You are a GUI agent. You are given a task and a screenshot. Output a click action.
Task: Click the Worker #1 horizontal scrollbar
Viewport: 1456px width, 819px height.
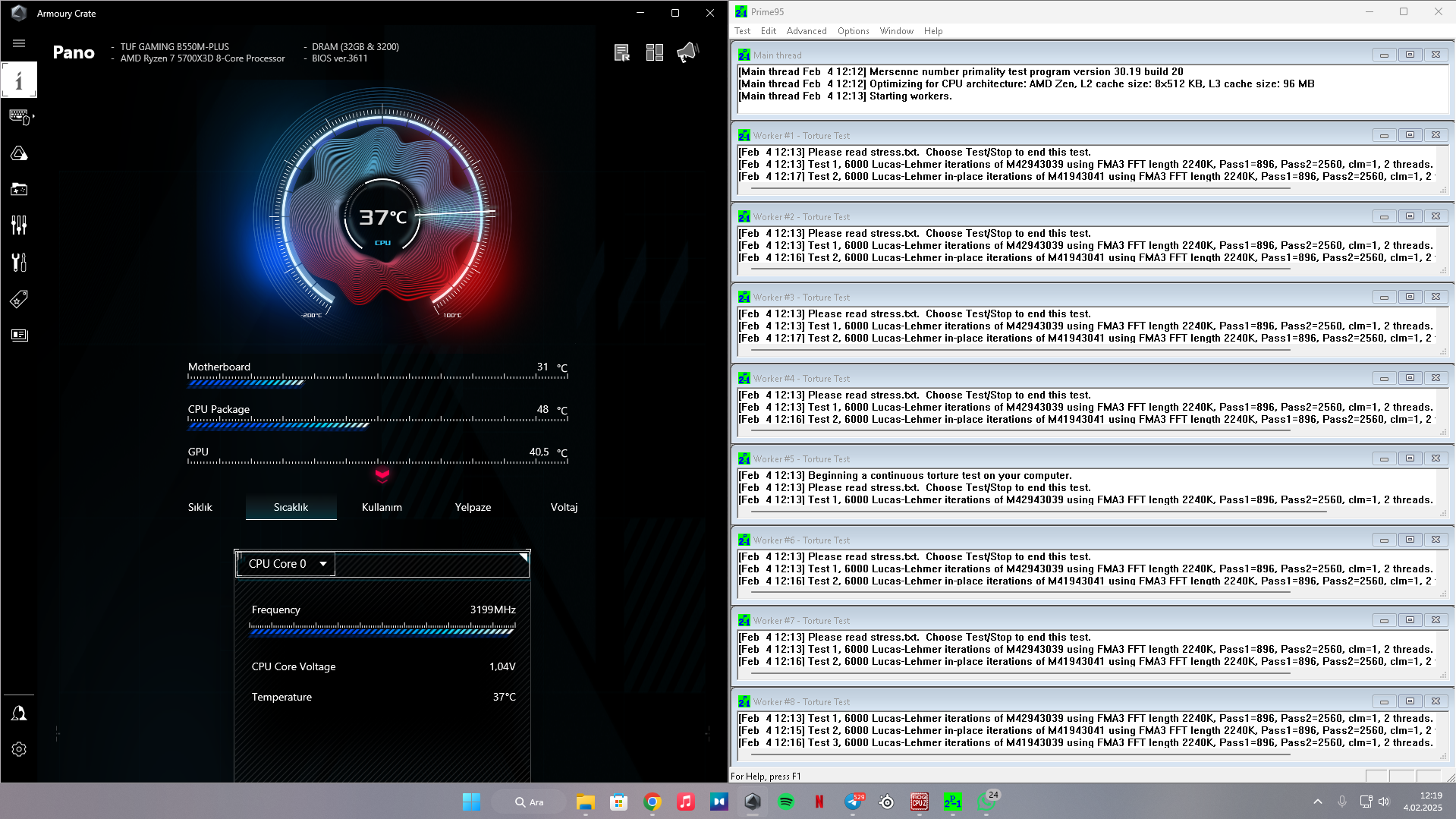coord(1020,188)
